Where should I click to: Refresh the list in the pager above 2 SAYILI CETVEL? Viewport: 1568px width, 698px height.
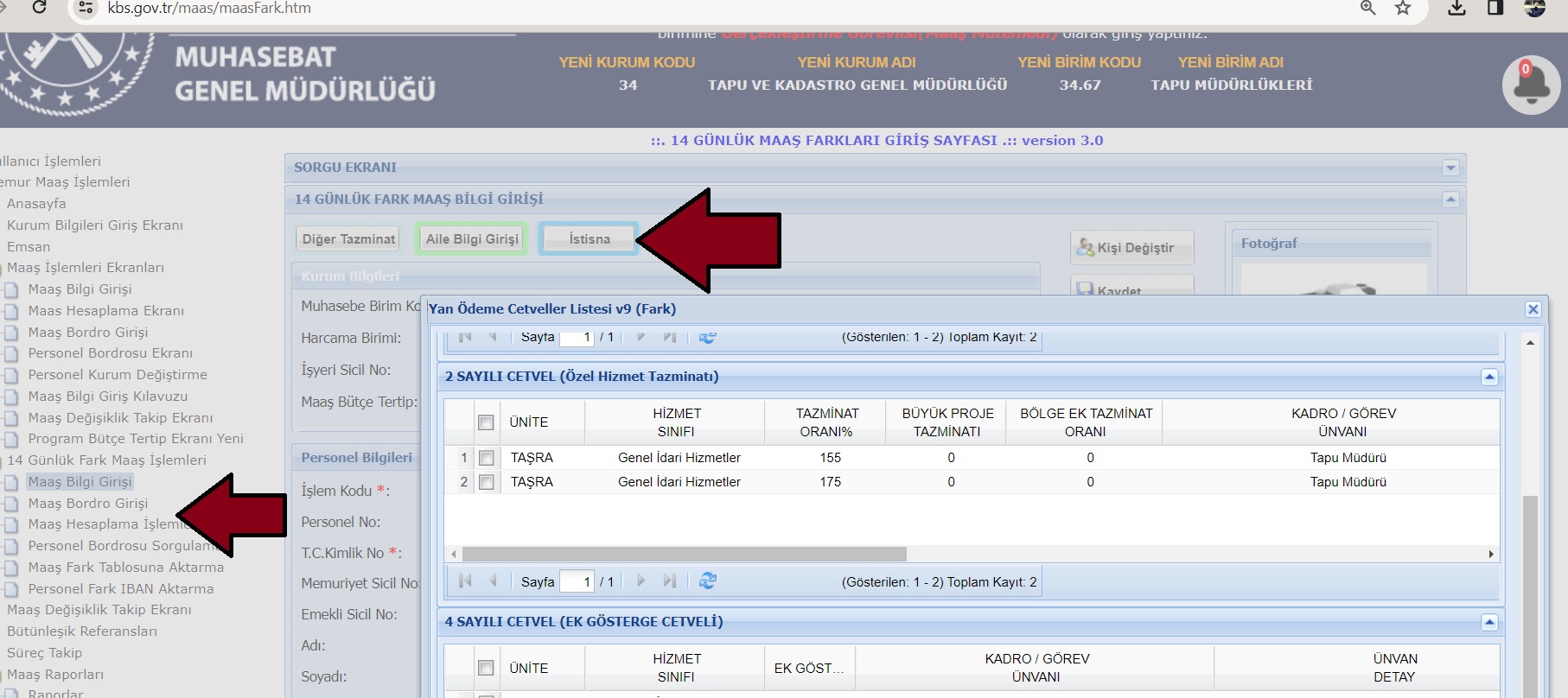pyautogui.click(x=707, y=338)
